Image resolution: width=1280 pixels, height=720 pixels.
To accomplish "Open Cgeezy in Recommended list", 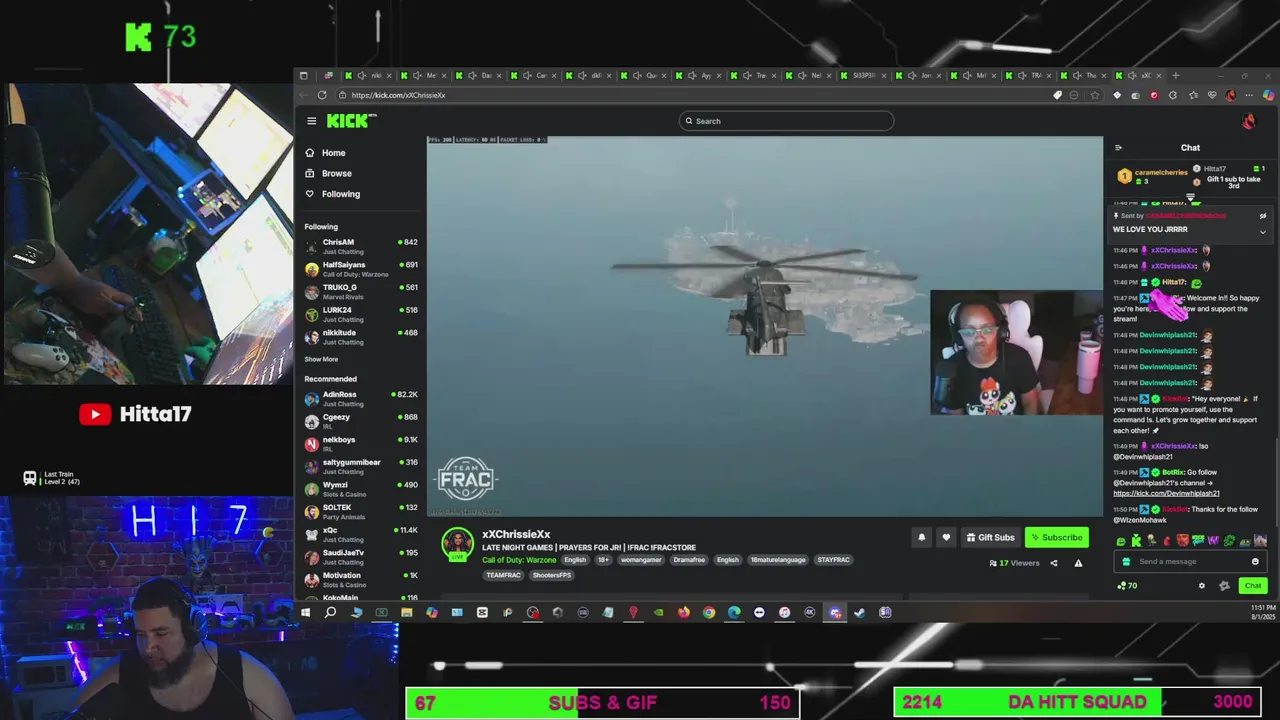I will coord(360,421).
